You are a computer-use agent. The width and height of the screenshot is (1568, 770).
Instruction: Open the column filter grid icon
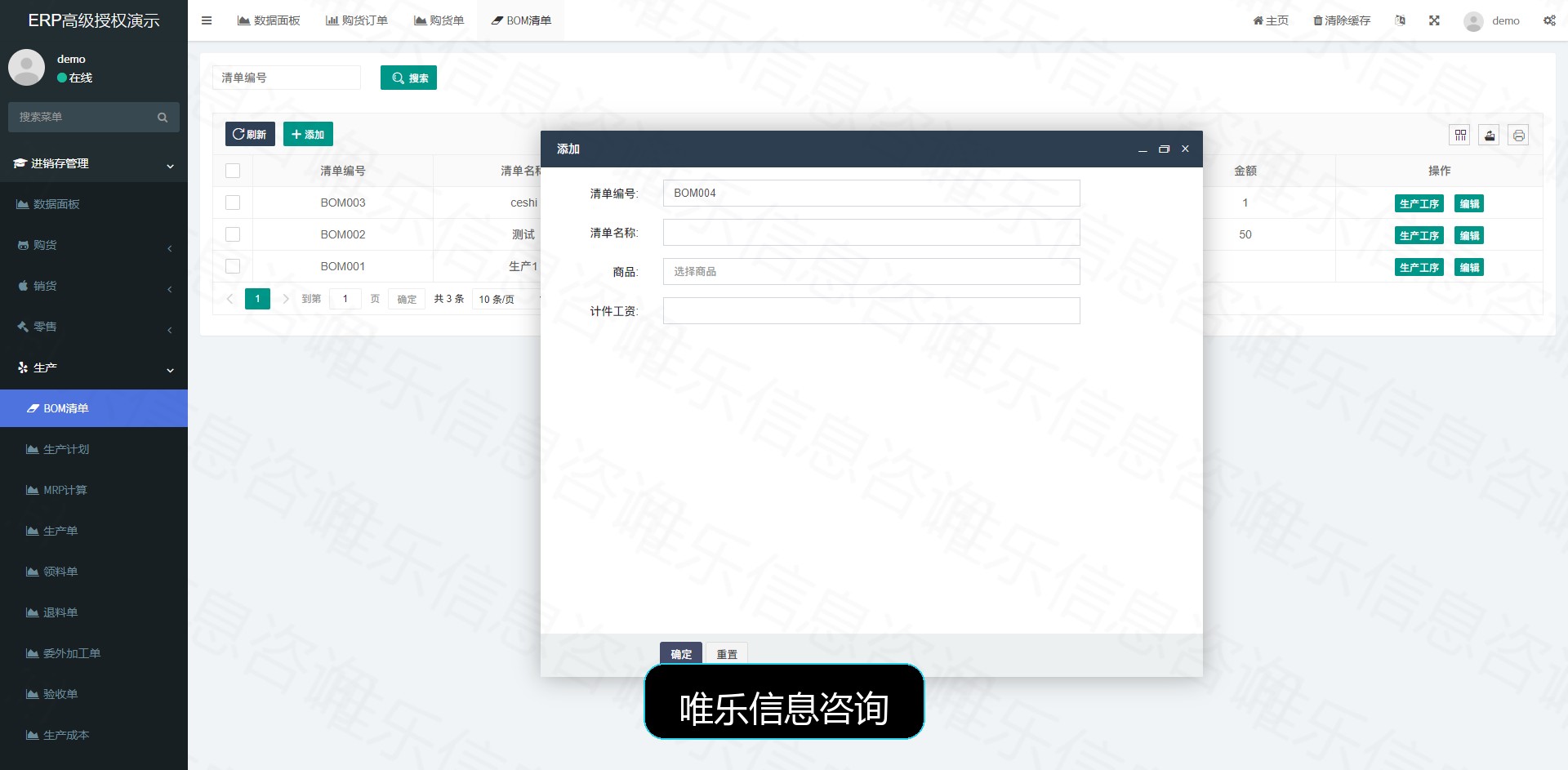click(x=1460, y=136)
